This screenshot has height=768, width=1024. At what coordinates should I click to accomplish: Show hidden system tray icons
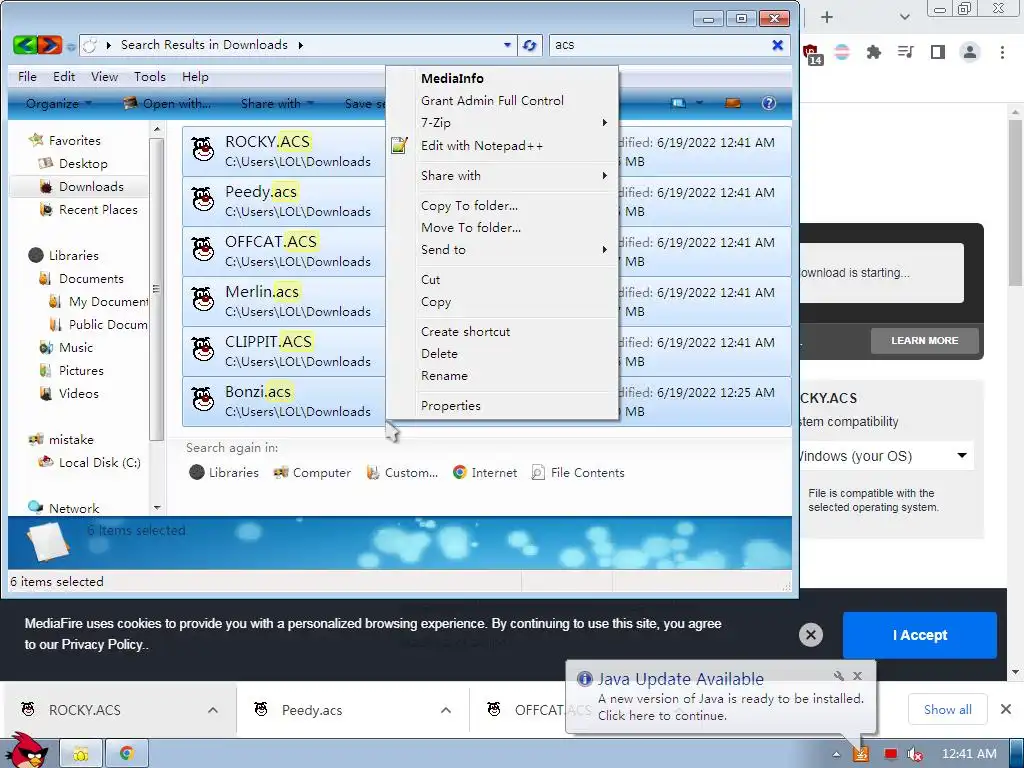click(836, 754)
